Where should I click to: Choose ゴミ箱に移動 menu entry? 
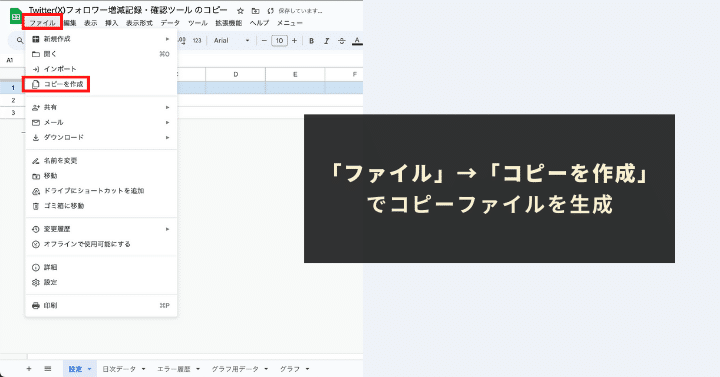pyautogui.click(x=101, y=206)
